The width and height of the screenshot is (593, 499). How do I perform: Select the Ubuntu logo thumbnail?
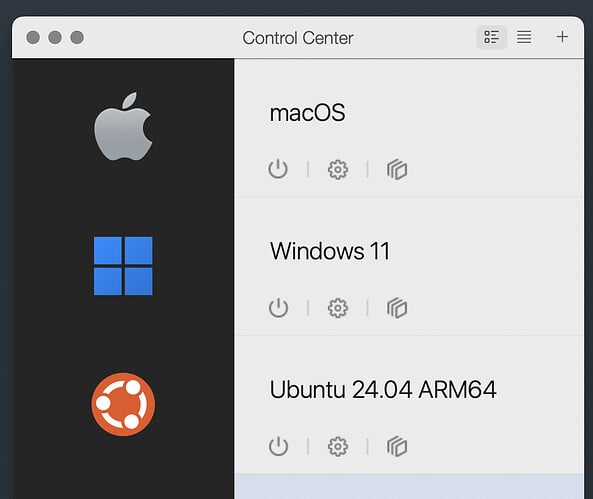123,404
